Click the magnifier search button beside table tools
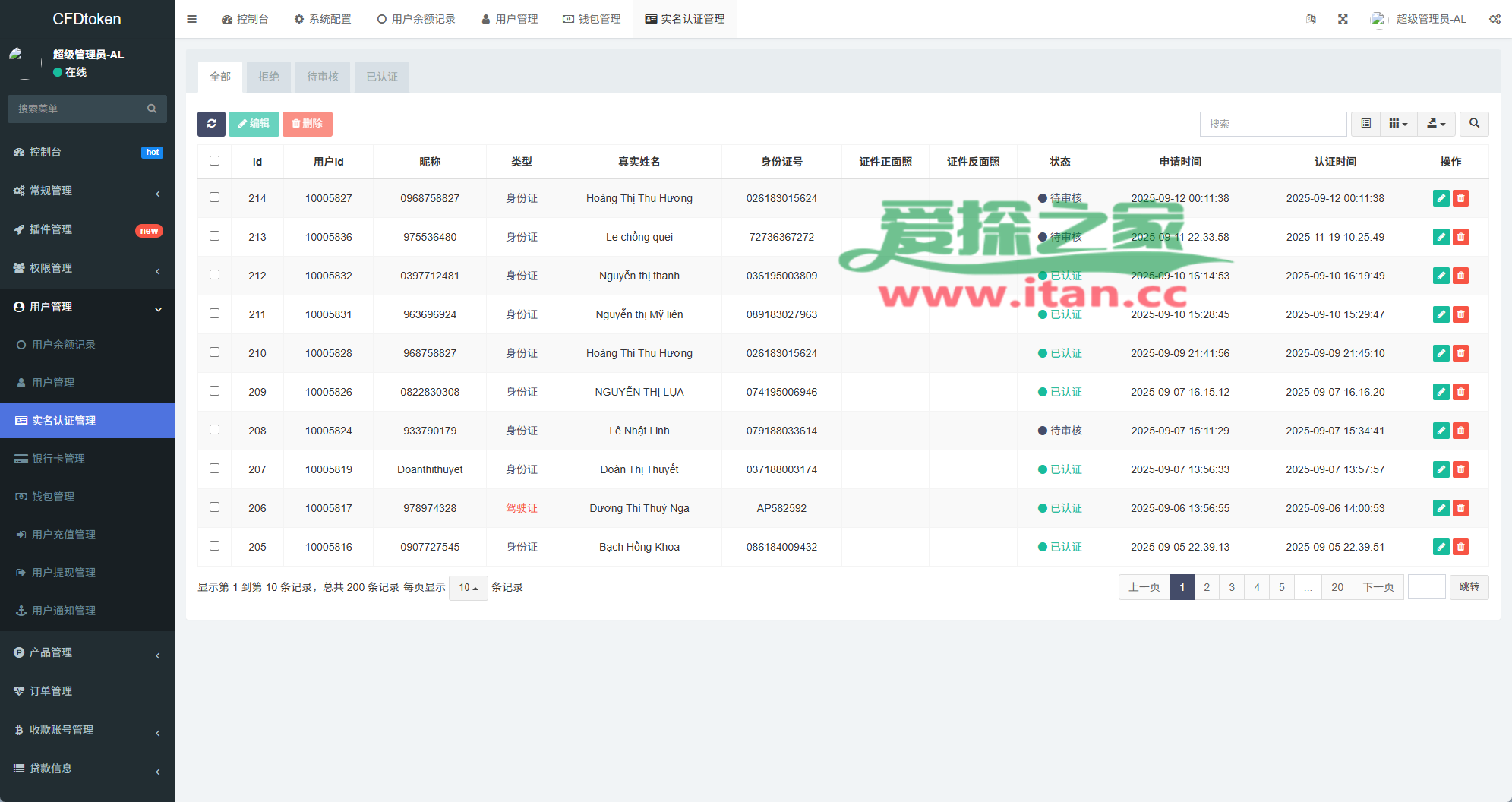 click(1474, 124)
